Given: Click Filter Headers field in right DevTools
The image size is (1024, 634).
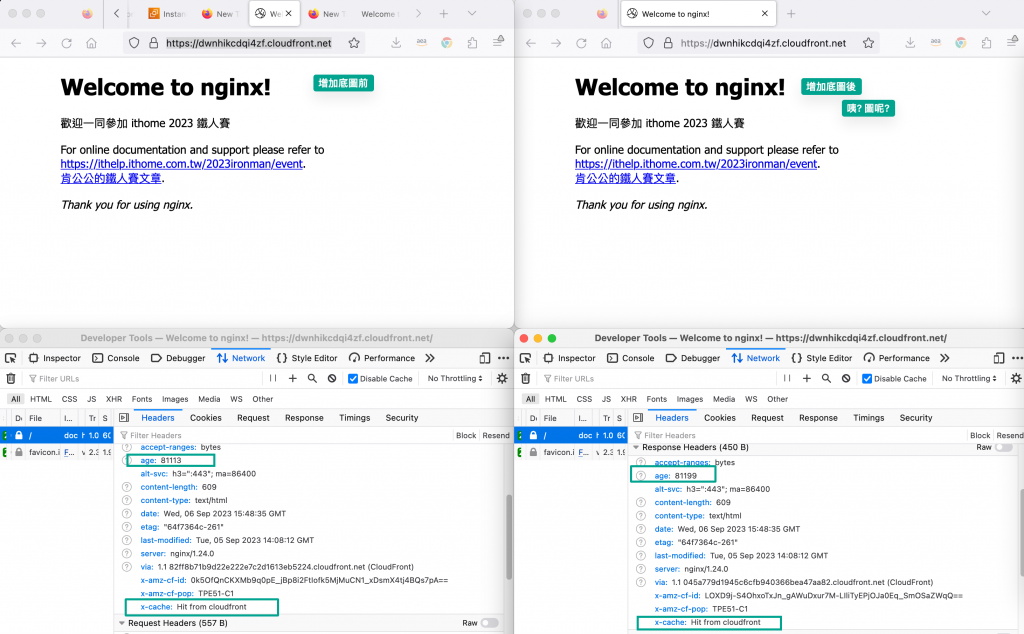Looking at the screenshot, I should [x=800, y=436].
